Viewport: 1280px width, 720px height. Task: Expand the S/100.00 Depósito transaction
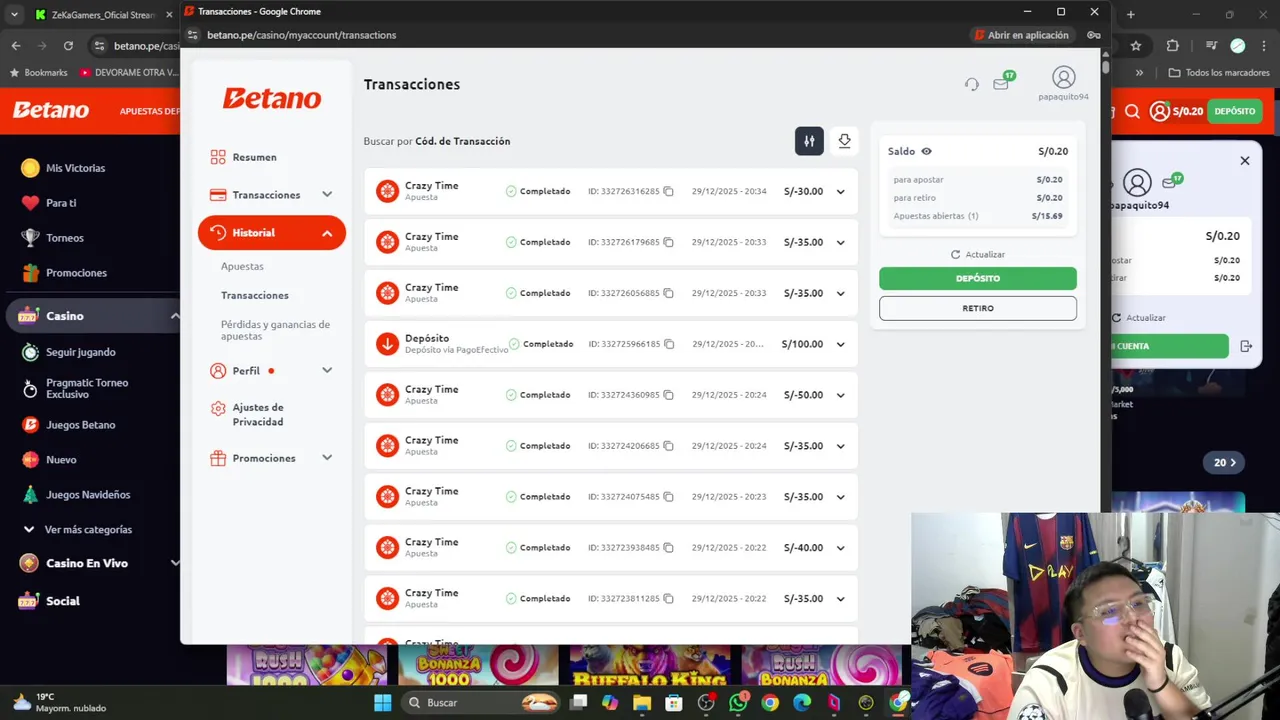840,345
